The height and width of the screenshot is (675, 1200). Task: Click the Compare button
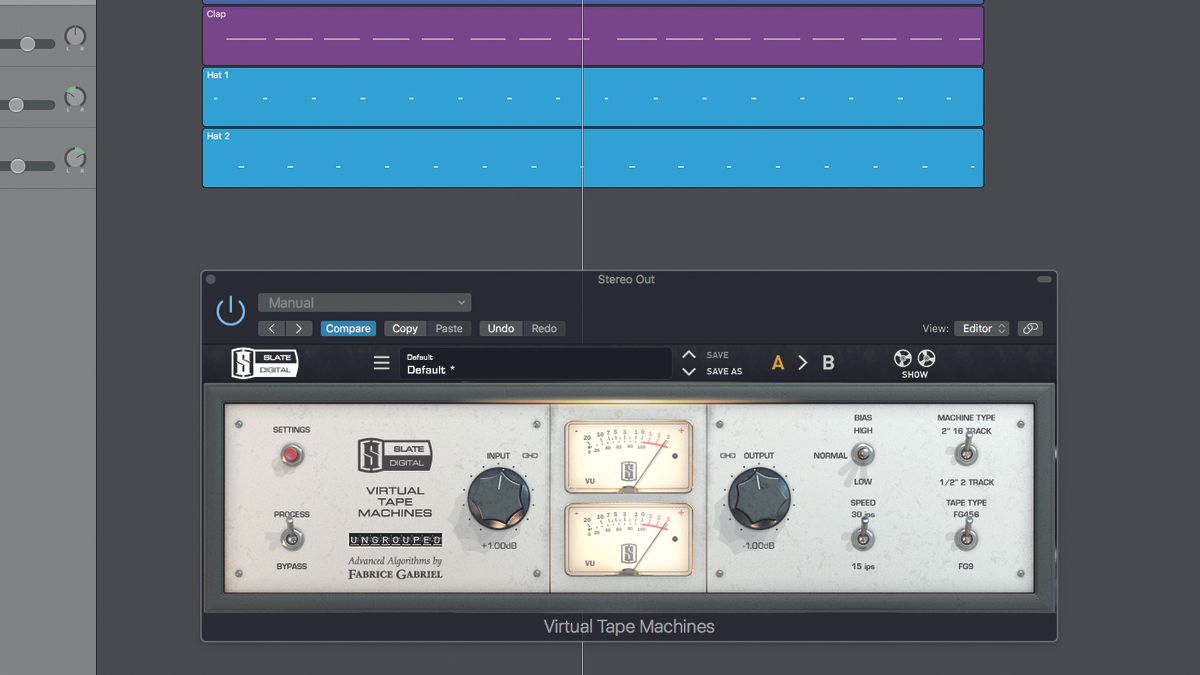348,328
